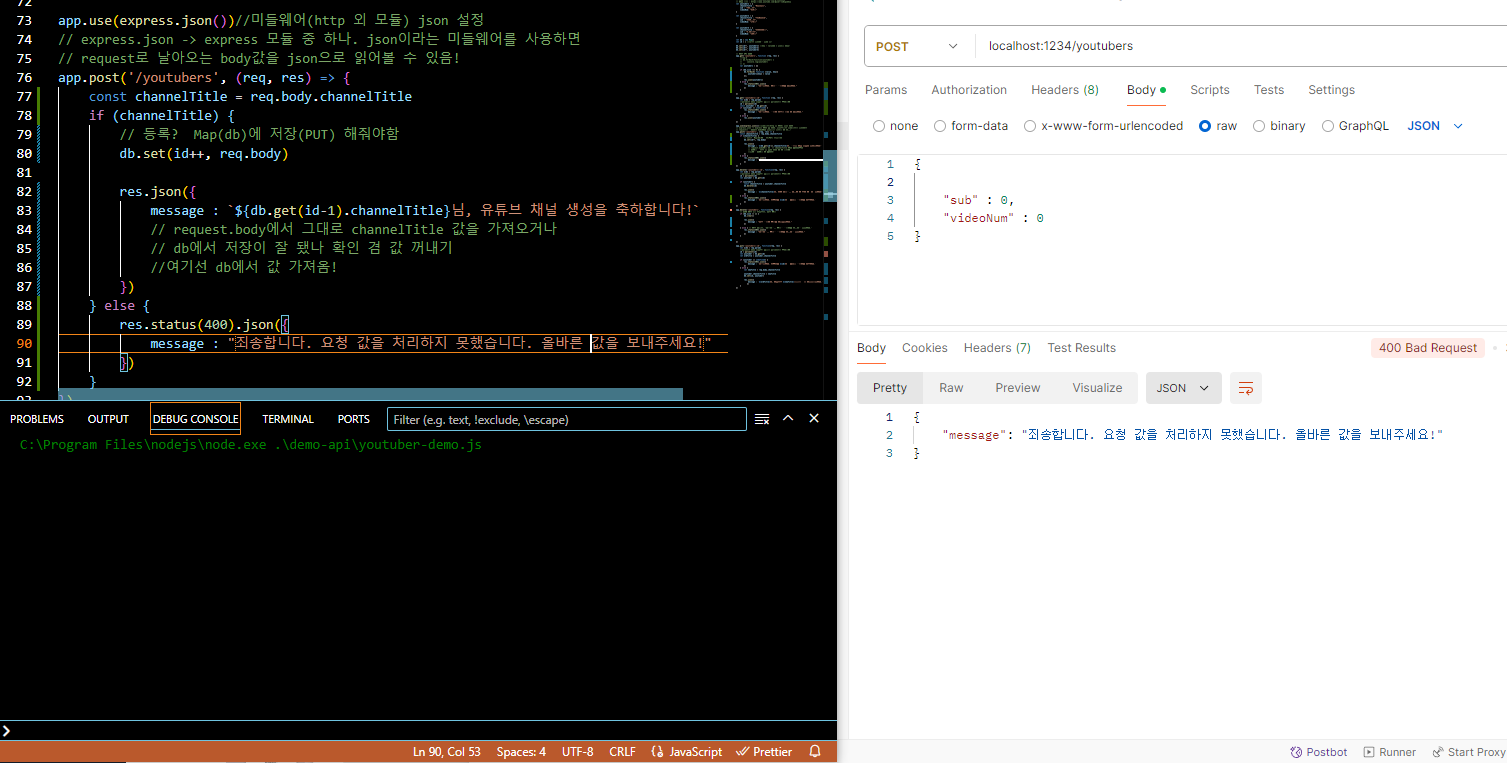Image resolution: width=1507 pixels, height=763 pixels.
Task: Open the OUTPUT panel tab
Action: [x=108, y=419]
